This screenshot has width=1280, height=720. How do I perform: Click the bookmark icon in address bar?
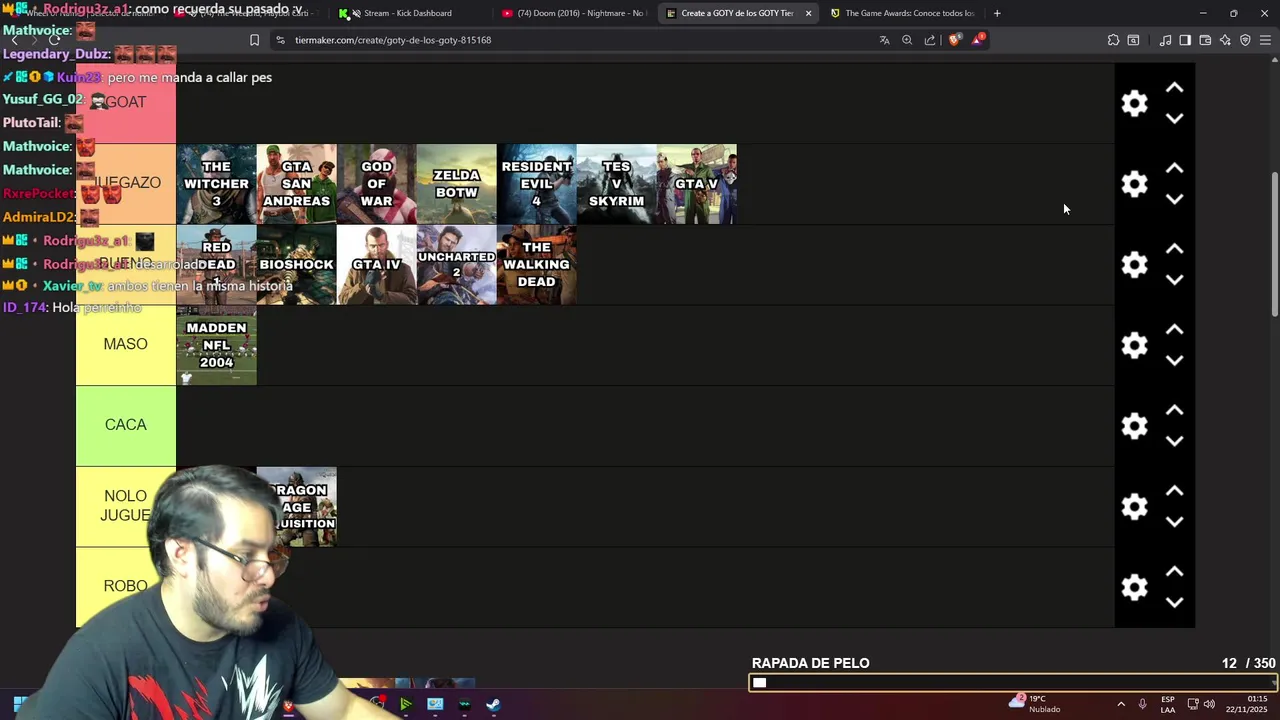254,40
